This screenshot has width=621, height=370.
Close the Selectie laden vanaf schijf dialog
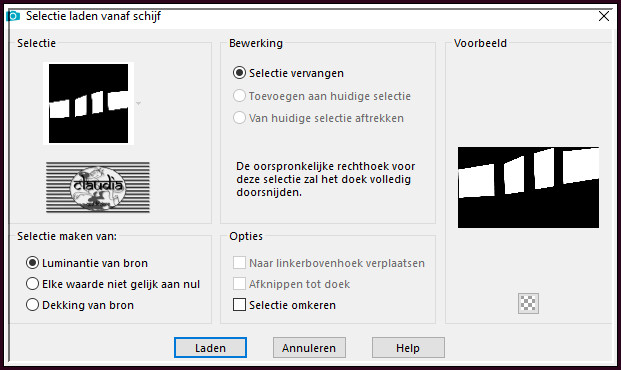pos(604,16)
